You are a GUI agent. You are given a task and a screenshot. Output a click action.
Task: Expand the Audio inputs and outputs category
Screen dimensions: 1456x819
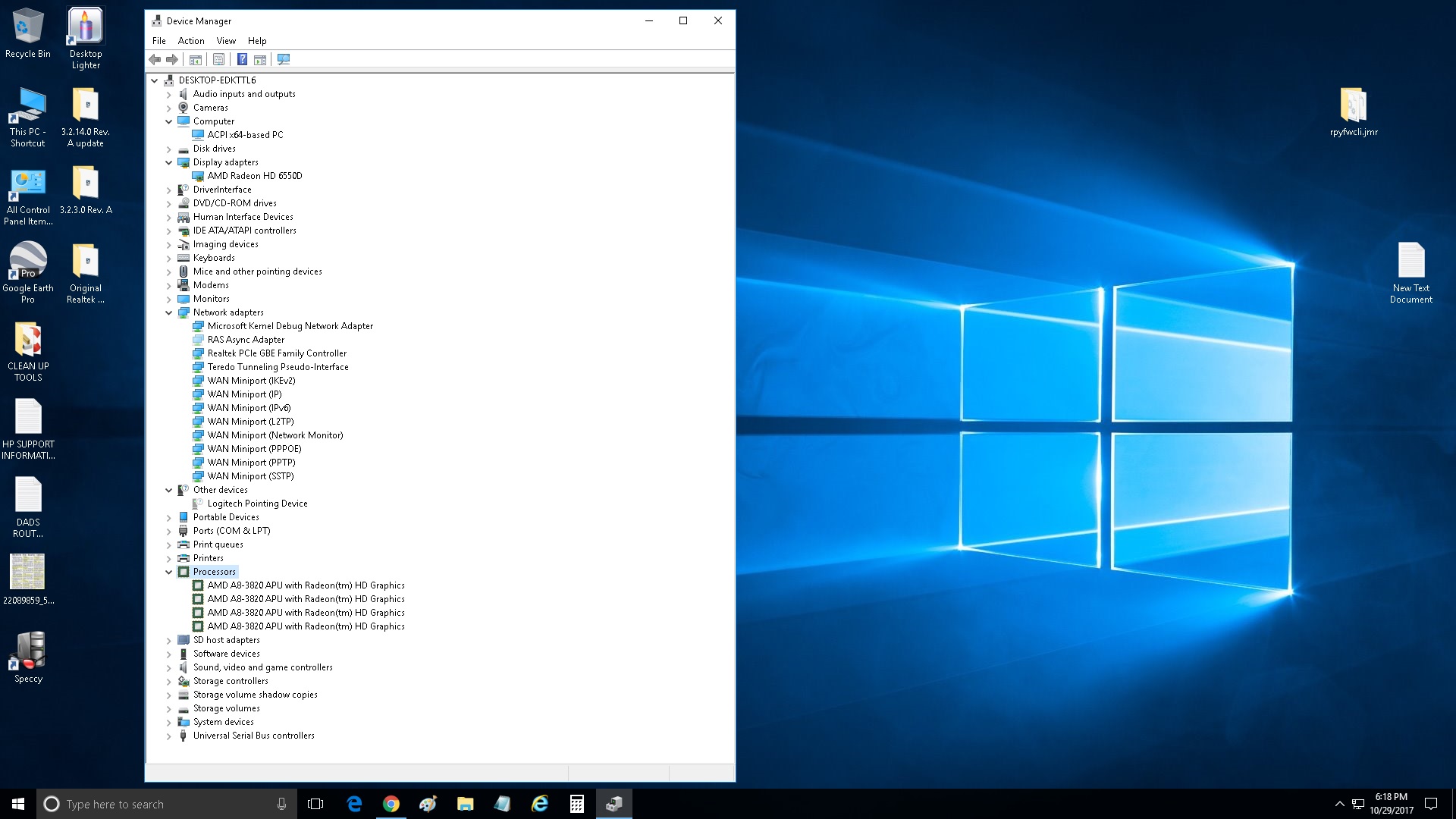tap(169, 94)
